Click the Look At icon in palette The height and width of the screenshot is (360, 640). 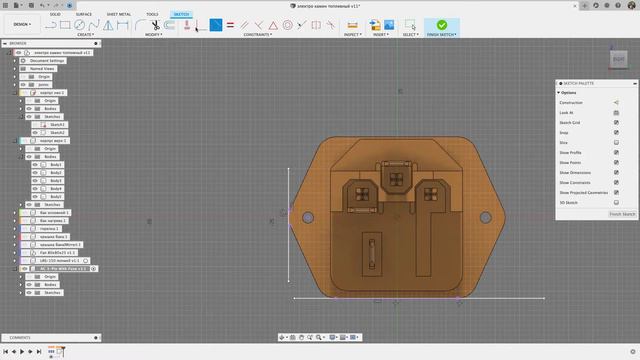616,113
